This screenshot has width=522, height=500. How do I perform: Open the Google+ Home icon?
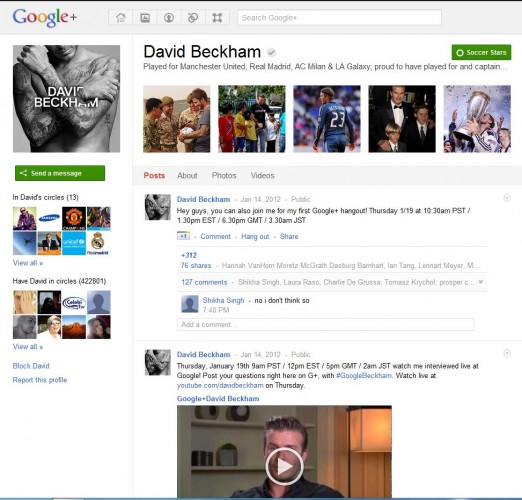pos(121,17)
